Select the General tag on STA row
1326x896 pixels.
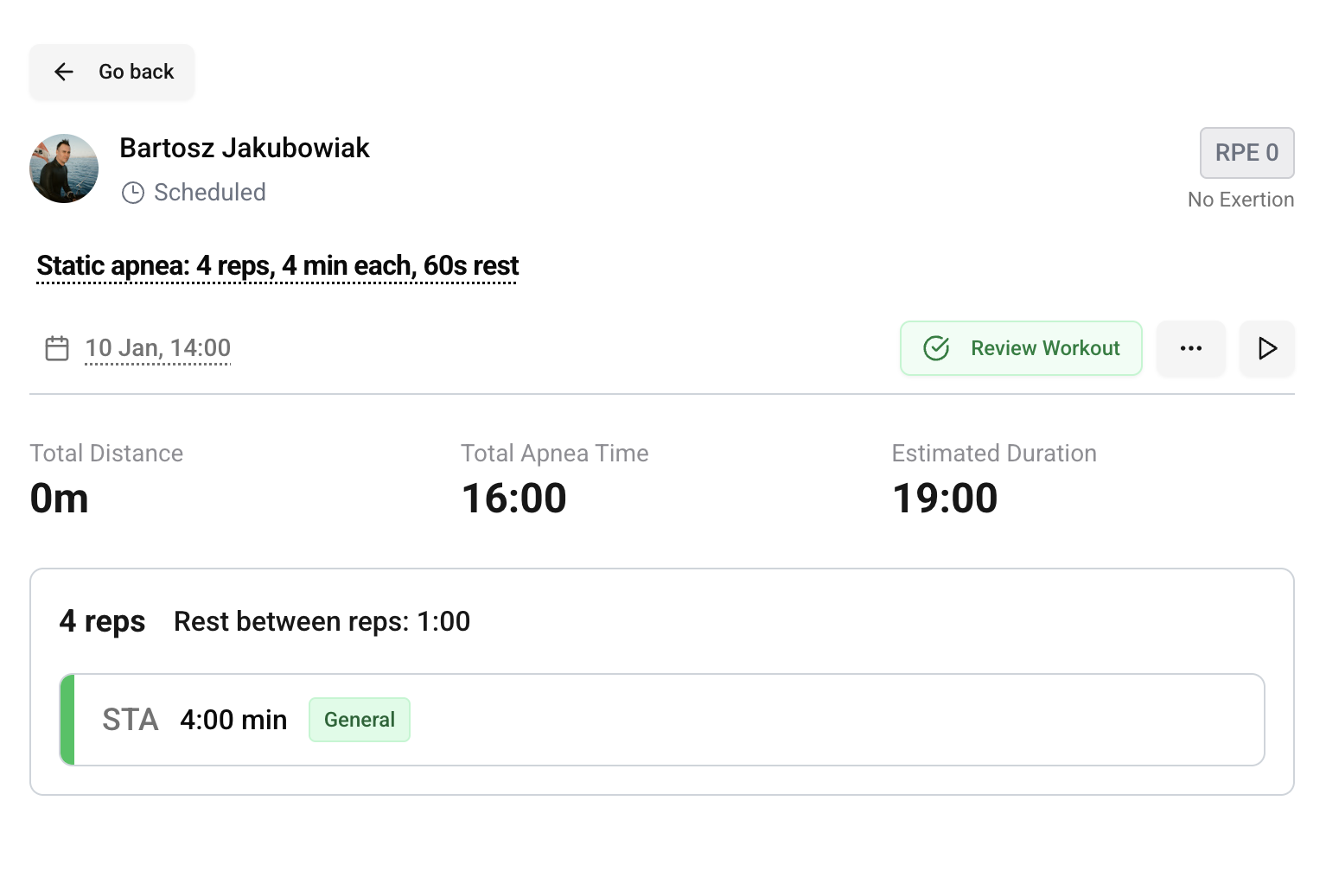point(359,720)
